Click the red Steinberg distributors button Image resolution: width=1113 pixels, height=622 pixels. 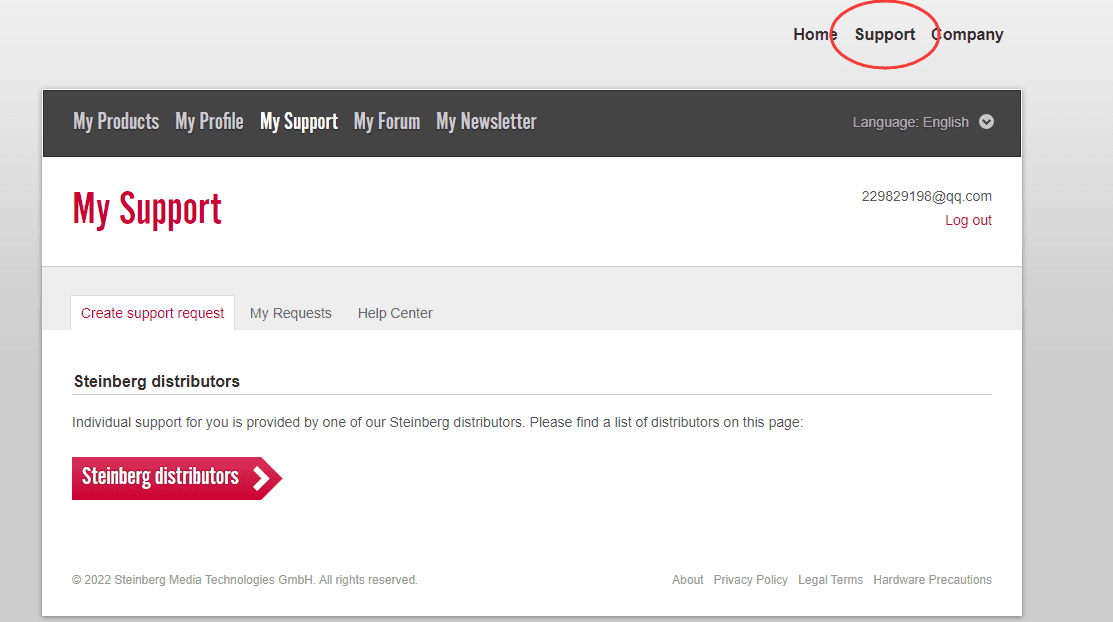tap(177, 478)
